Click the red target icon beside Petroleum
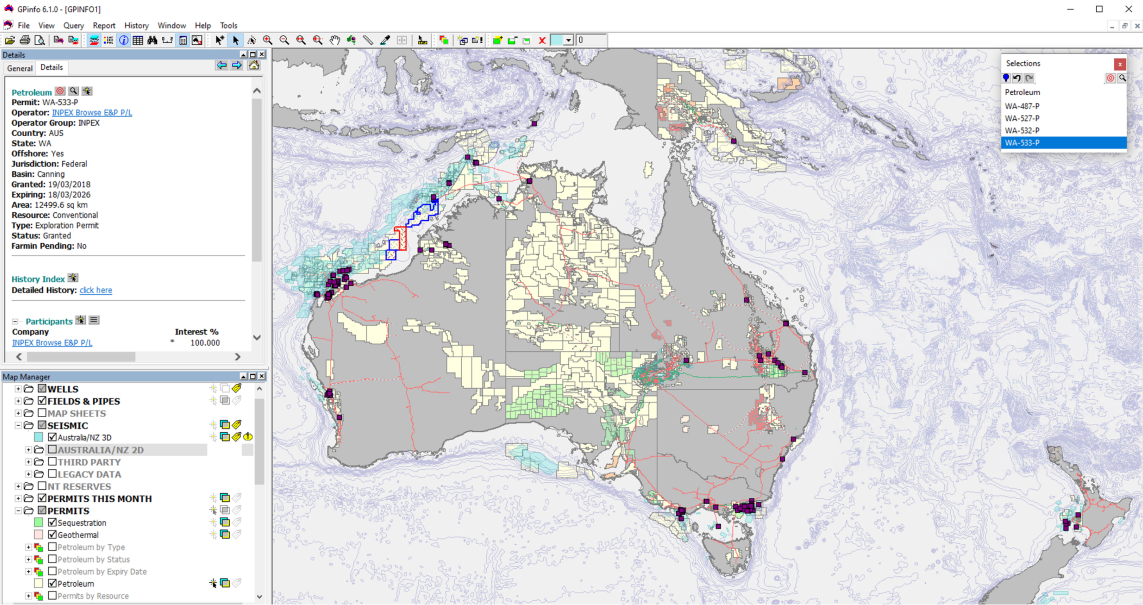Image resolution: width=1143 pixels, height=605 pixels. (x=60, y=91)
